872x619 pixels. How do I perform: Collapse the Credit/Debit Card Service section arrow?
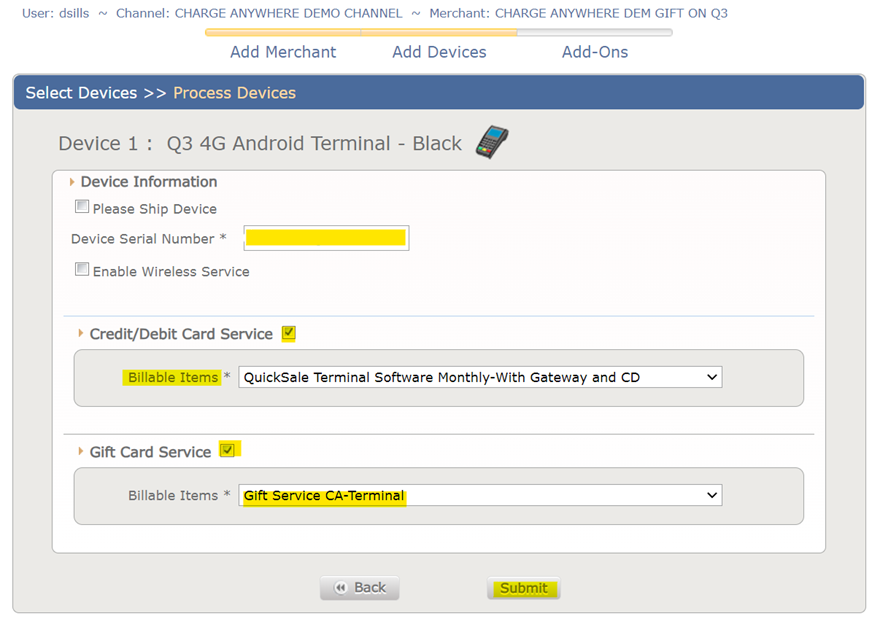pyautogui.click(x=81, y=334)
